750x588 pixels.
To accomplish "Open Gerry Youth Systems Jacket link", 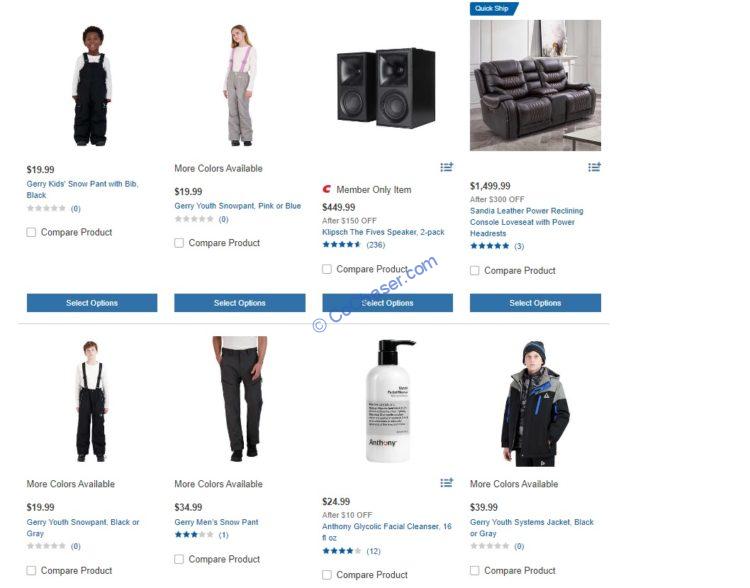I will pos(531,528).
